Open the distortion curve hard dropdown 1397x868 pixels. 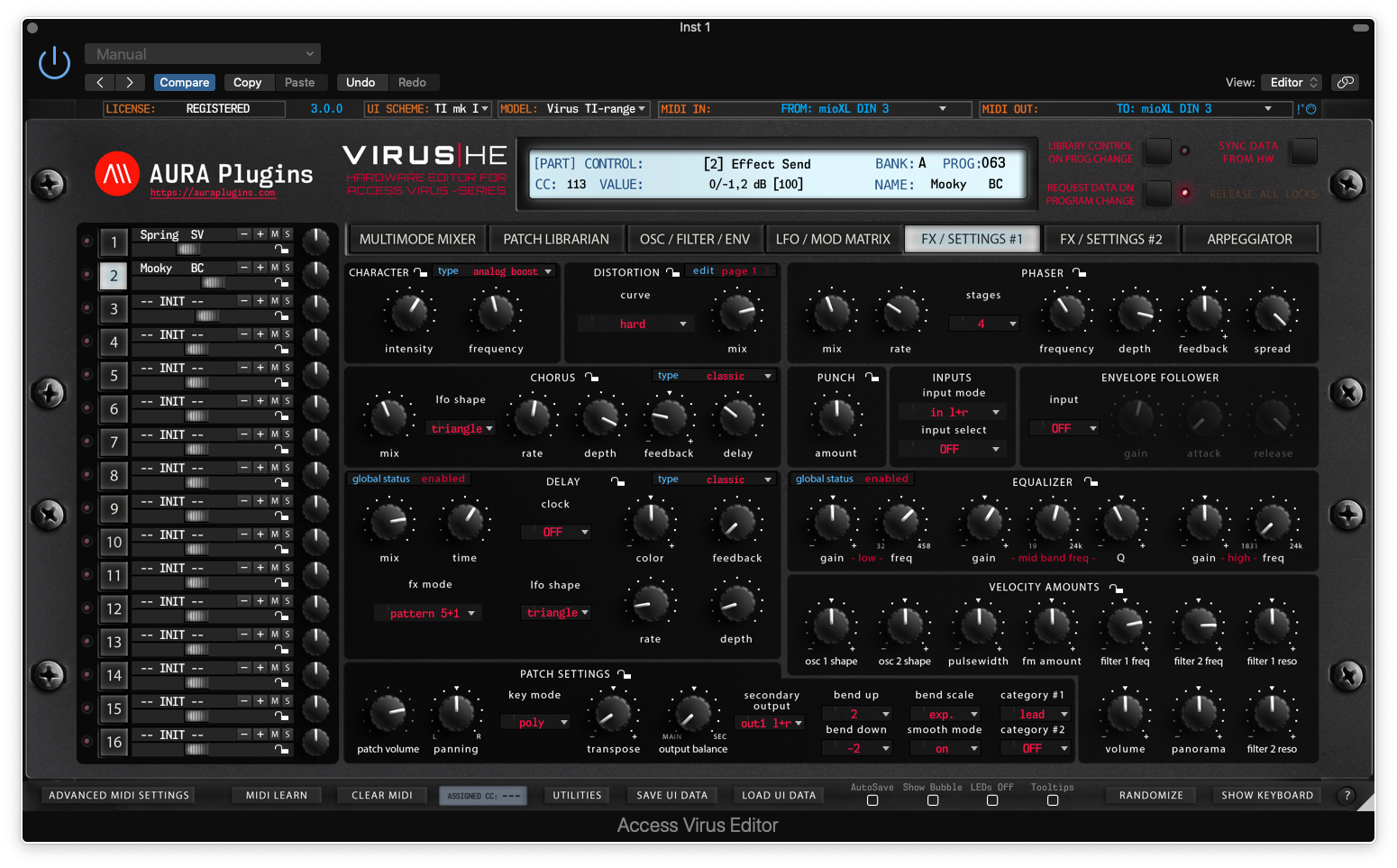point(635,324)
